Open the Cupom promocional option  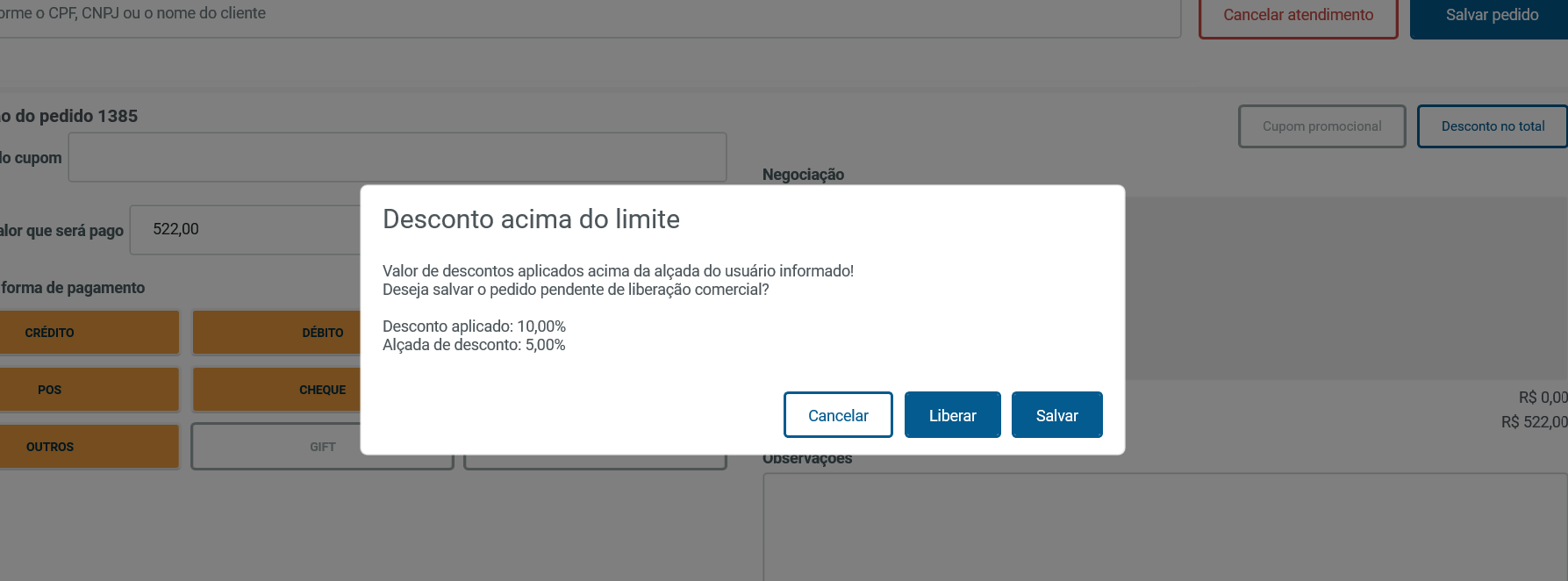[x=1321, y=126]
